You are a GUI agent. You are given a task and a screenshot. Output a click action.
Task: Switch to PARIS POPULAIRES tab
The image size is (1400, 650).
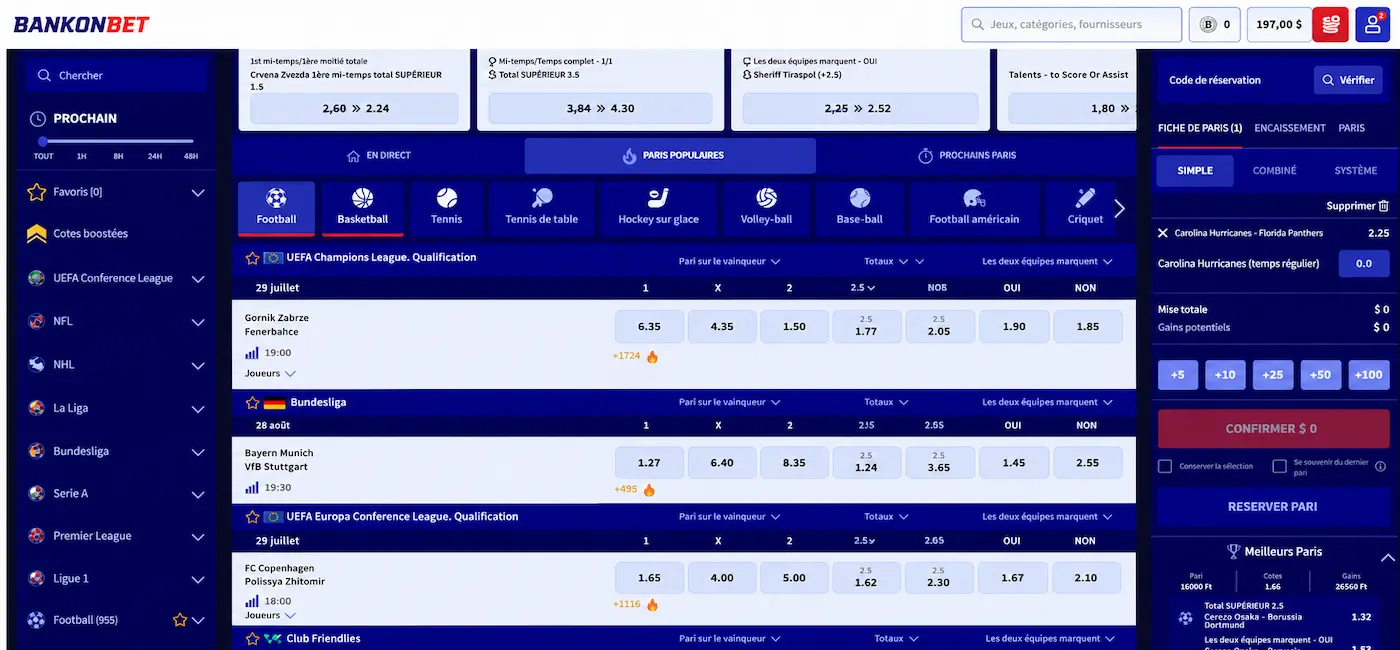[670, 156]
